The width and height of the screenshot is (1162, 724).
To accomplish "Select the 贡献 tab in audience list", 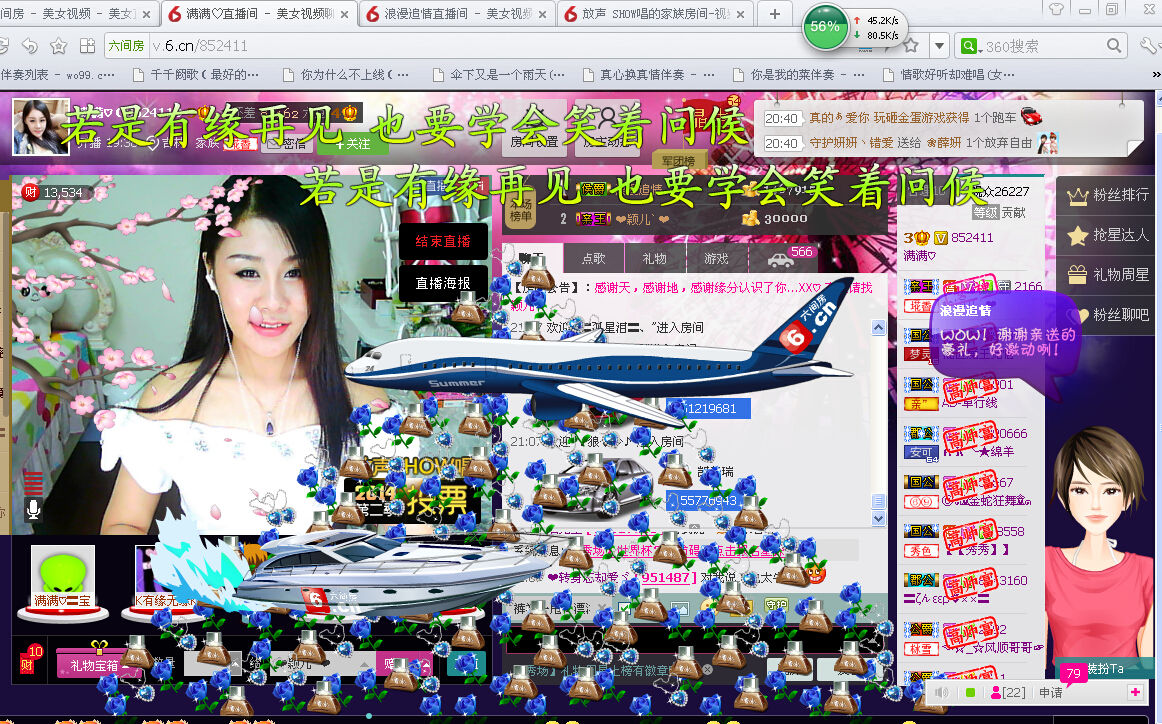I will pos(1013,212).
